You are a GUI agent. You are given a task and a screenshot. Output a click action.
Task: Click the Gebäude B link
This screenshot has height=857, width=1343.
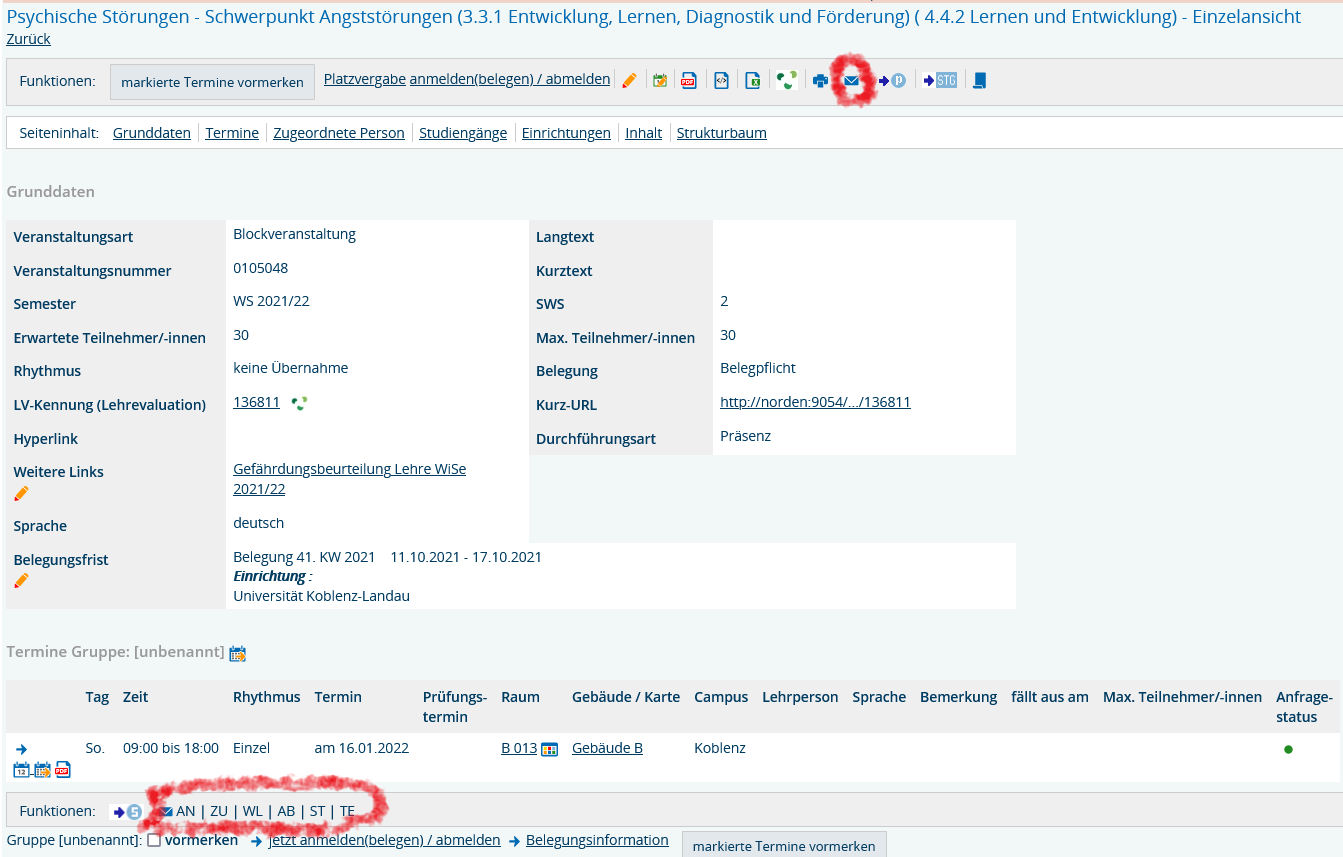tap(607, 748)
